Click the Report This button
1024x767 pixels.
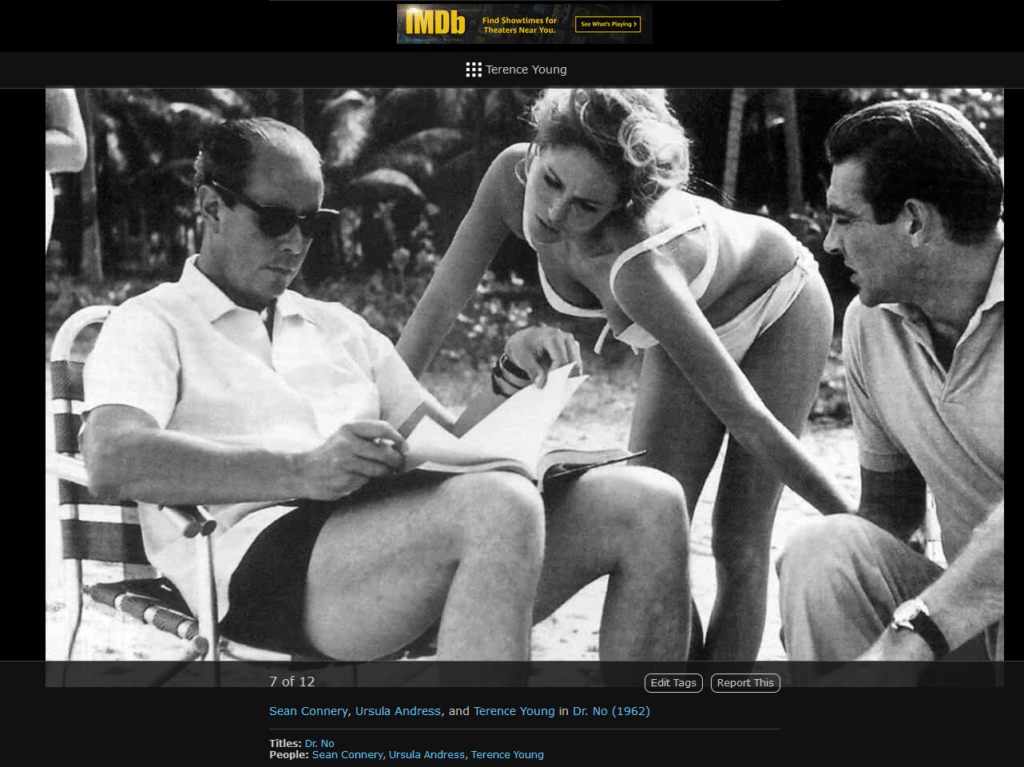pyautogui.click(x=745, y=683)
